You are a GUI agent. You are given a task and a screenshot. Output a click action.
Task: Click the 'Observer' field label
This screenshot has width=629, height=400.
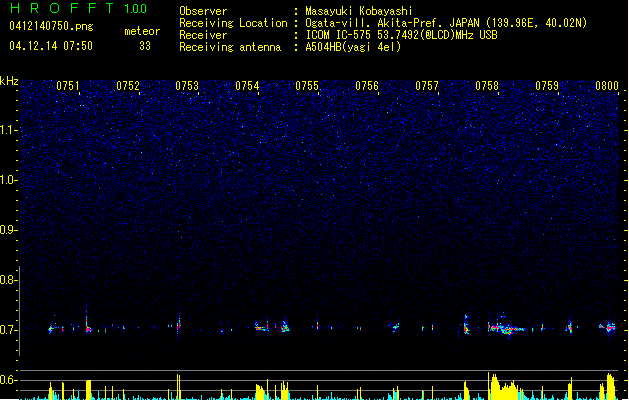pos(203,11)
